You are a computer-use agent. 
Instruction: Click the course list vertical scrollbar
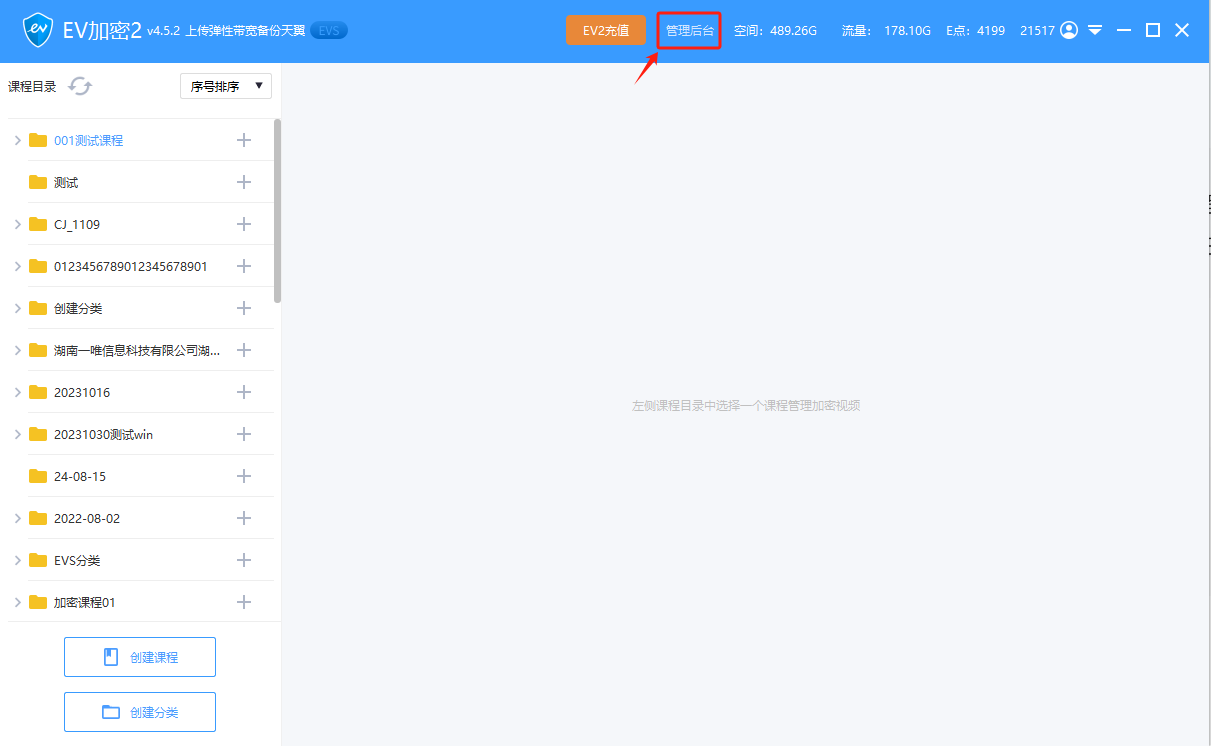[277, 210]
